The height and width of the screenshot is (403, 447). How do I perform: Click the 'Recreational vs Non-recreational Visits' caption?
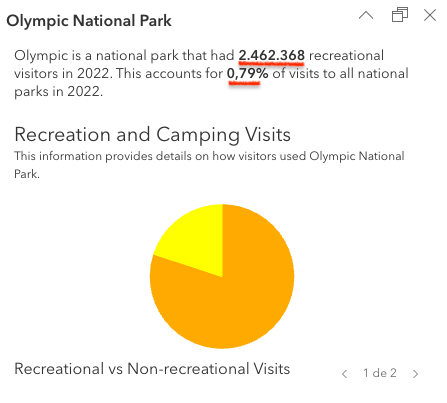(x=152, y=369)
